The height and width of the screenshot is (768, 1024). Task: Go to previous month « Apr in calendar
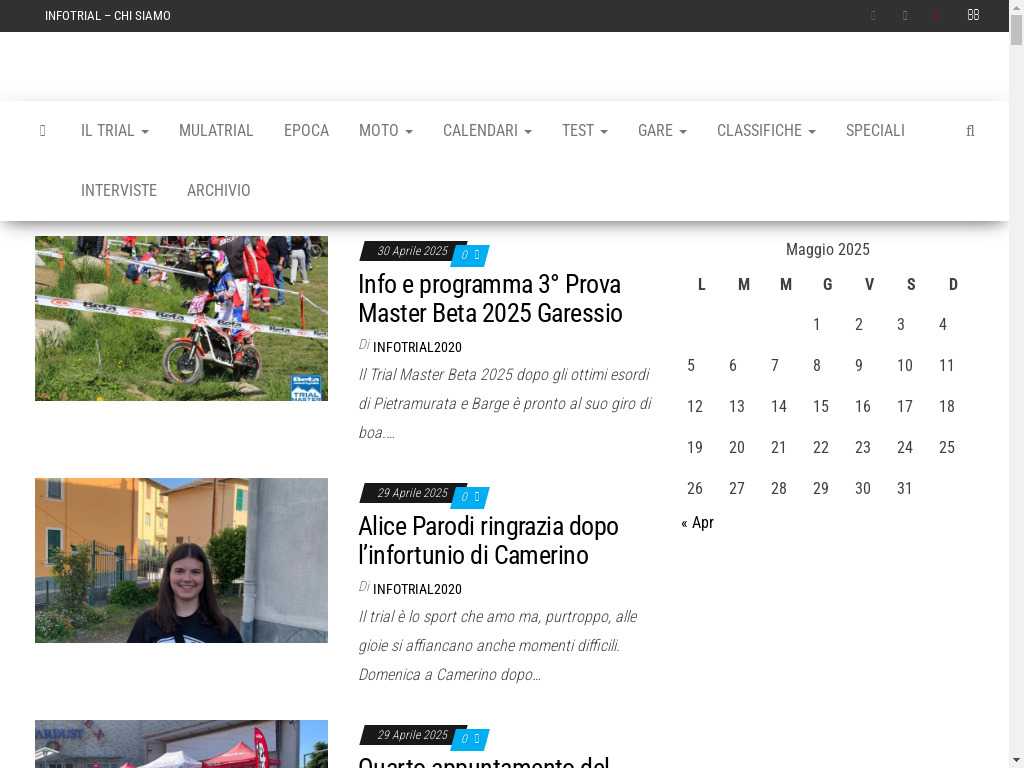coord(697,522)
